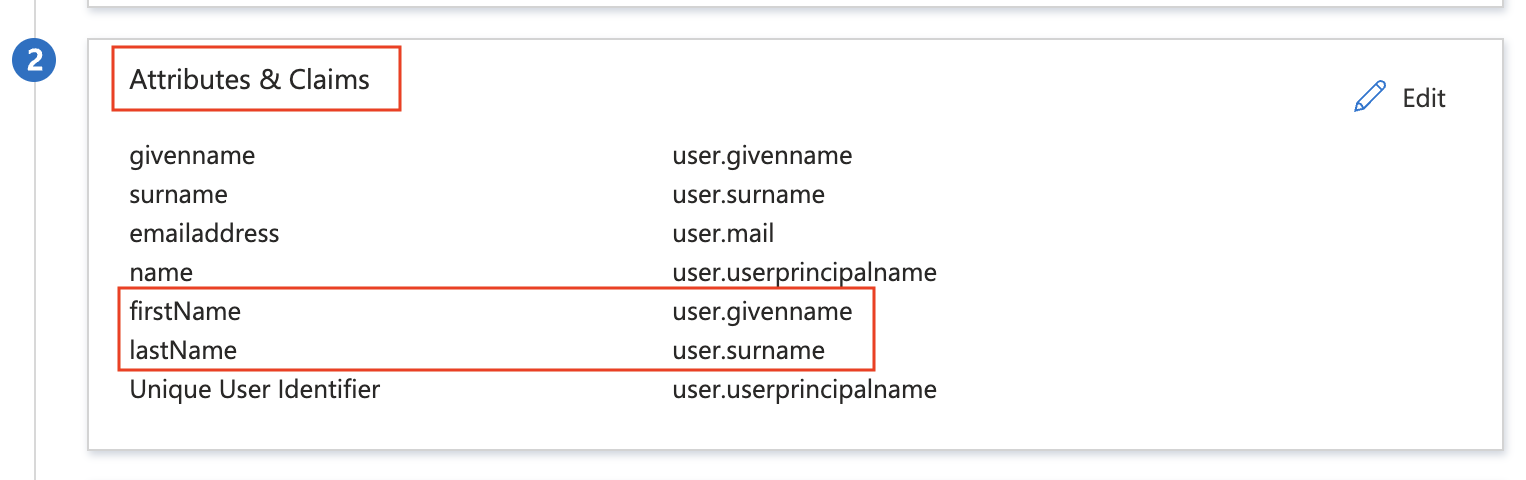The image size is (1526, 480).
Task: Select the name claim label
Action: point(161,272)
